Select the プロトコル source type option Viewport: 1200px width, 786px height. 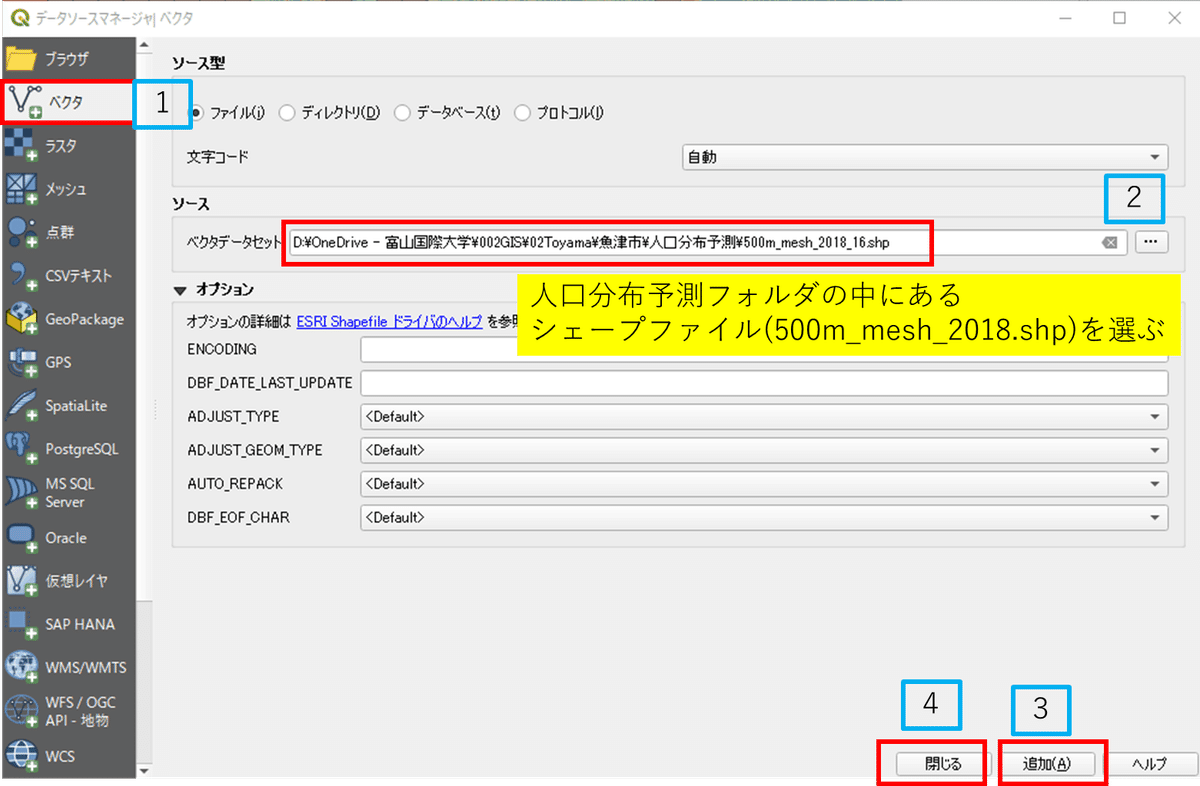522,113
